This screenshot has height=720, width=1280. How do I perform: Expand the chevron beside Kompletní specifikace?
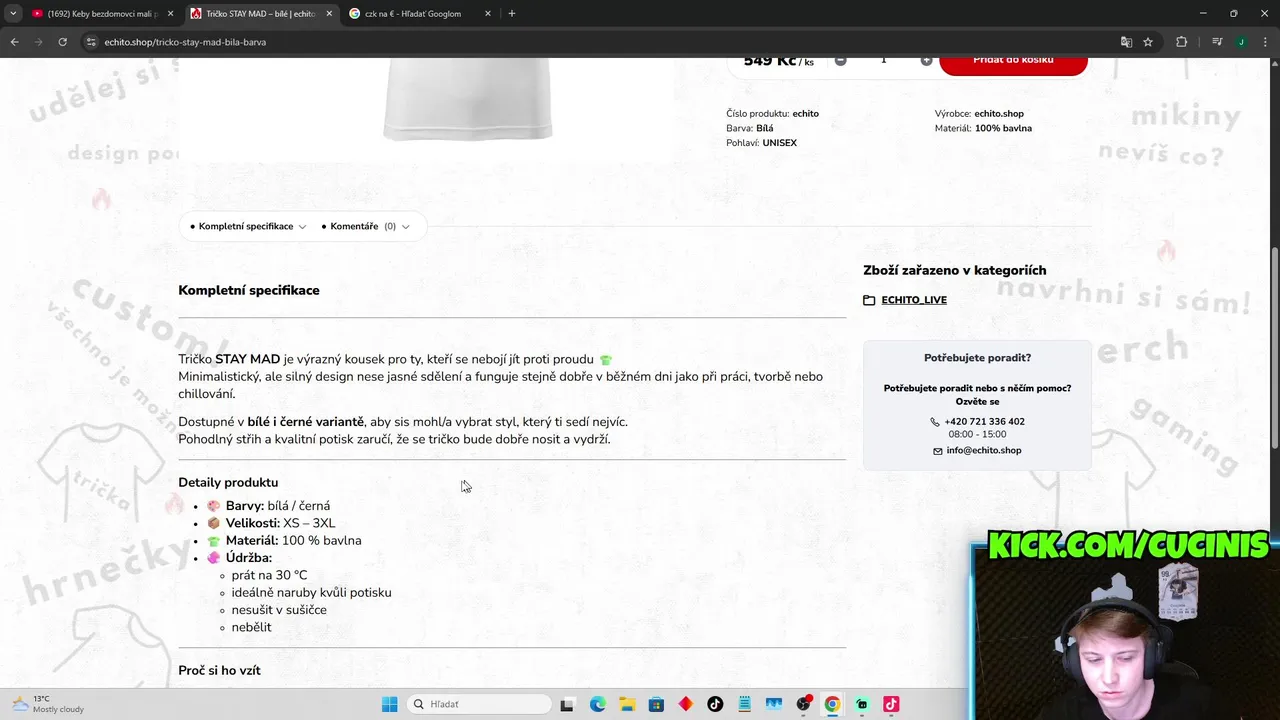302,227
